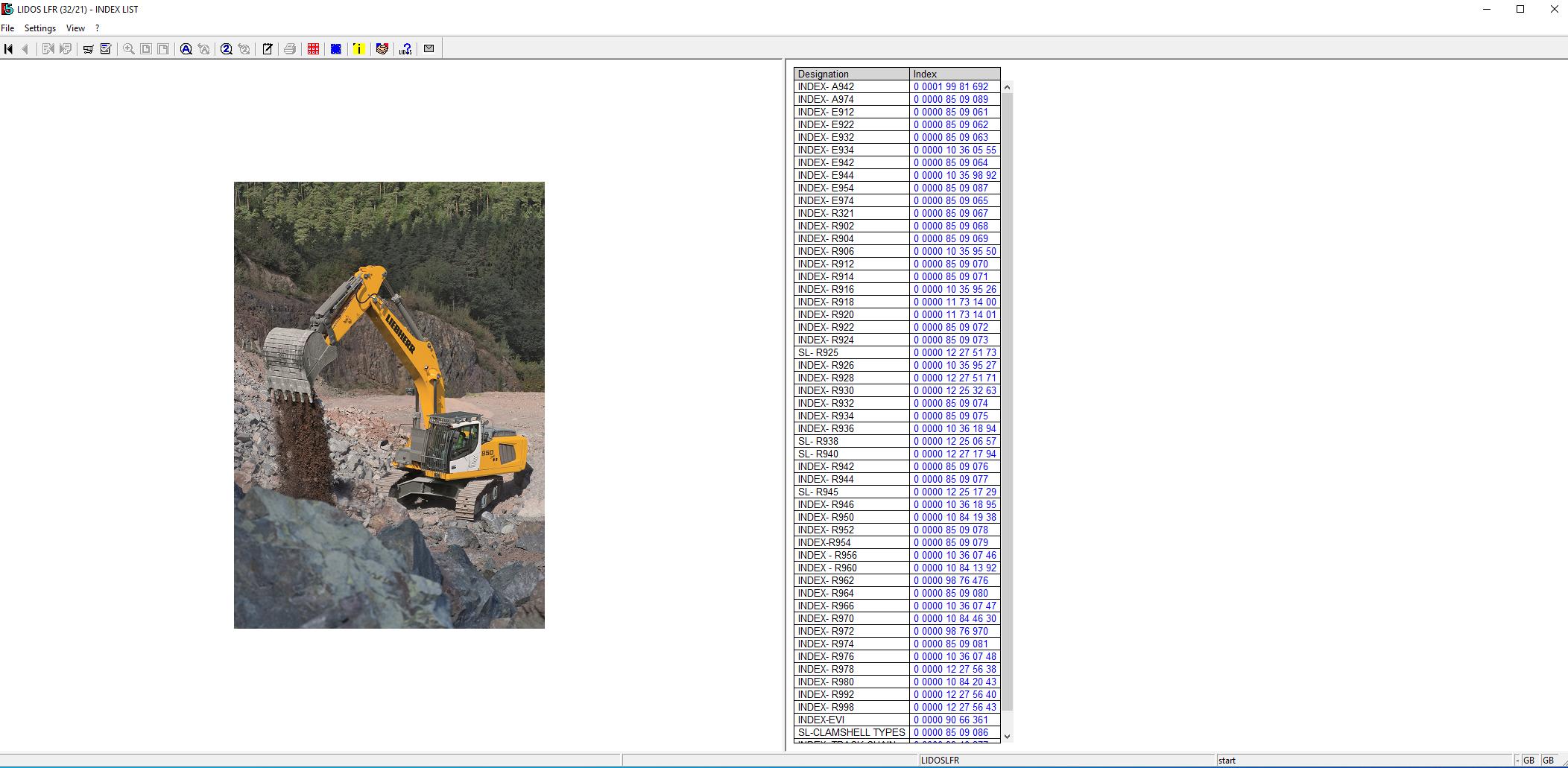Screen dimensions: 1568x768
Task: Start search A magnifier icon
Action: click(186, 49)
